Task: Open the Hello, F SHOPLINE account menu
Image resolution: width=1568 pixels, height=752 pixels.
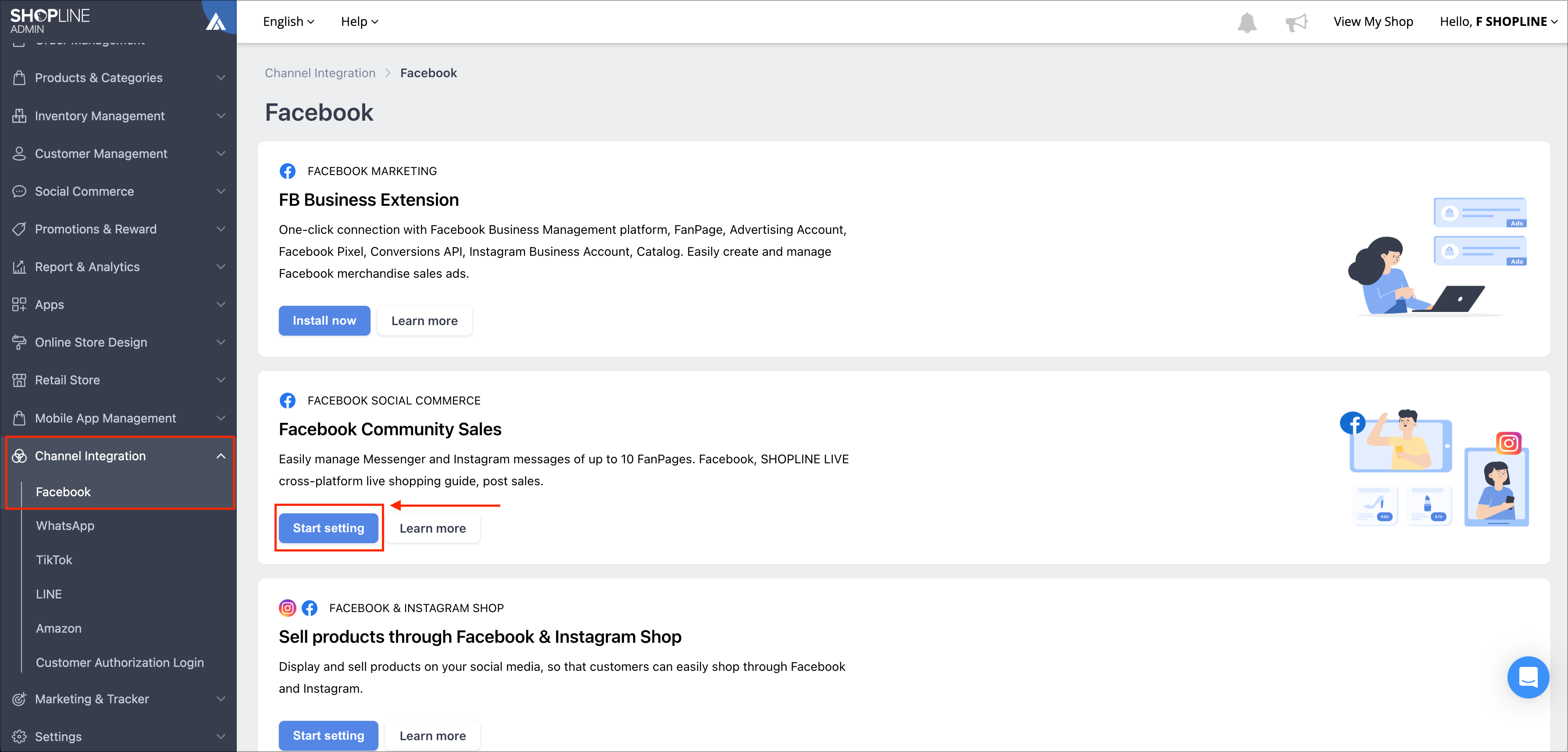Action: click(x=1499, y=22)
